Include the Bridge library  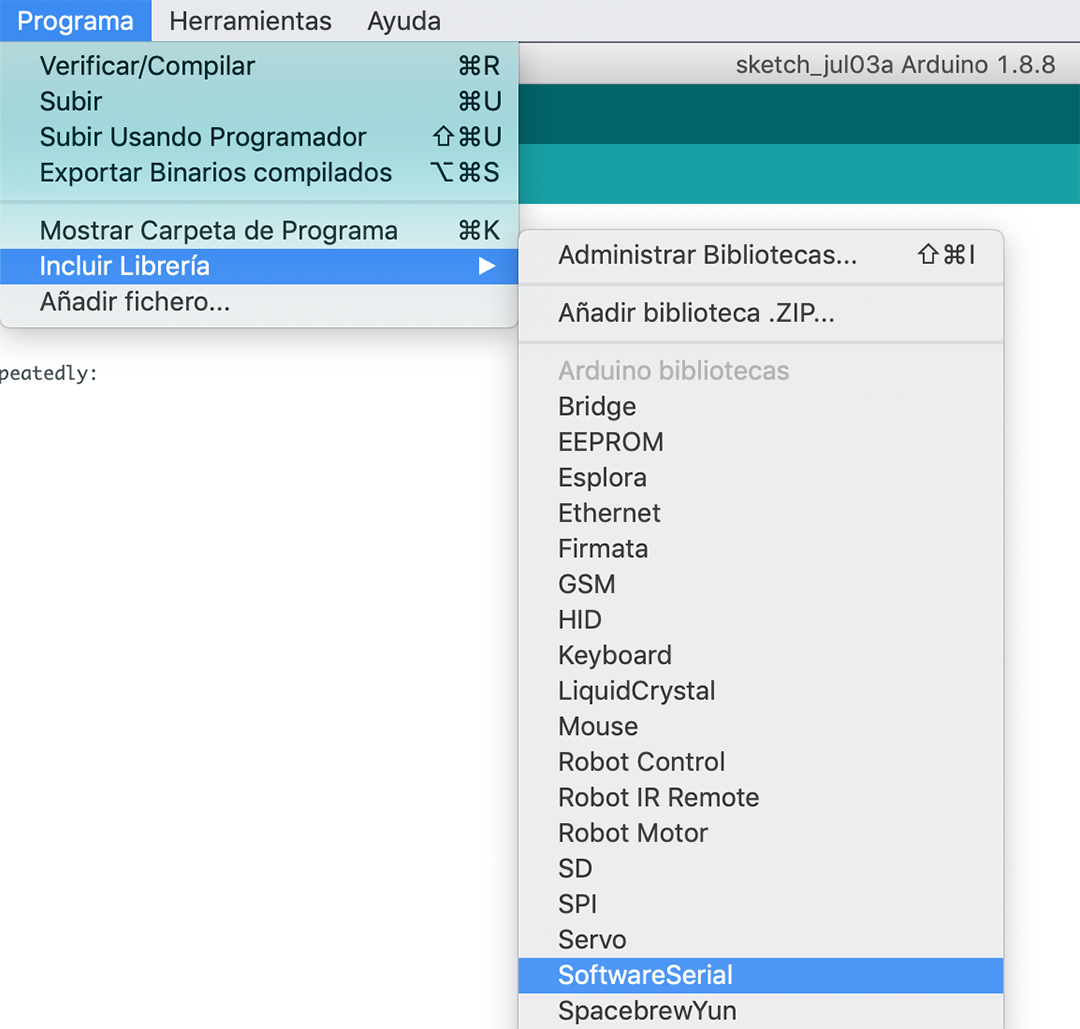(597, 407)
